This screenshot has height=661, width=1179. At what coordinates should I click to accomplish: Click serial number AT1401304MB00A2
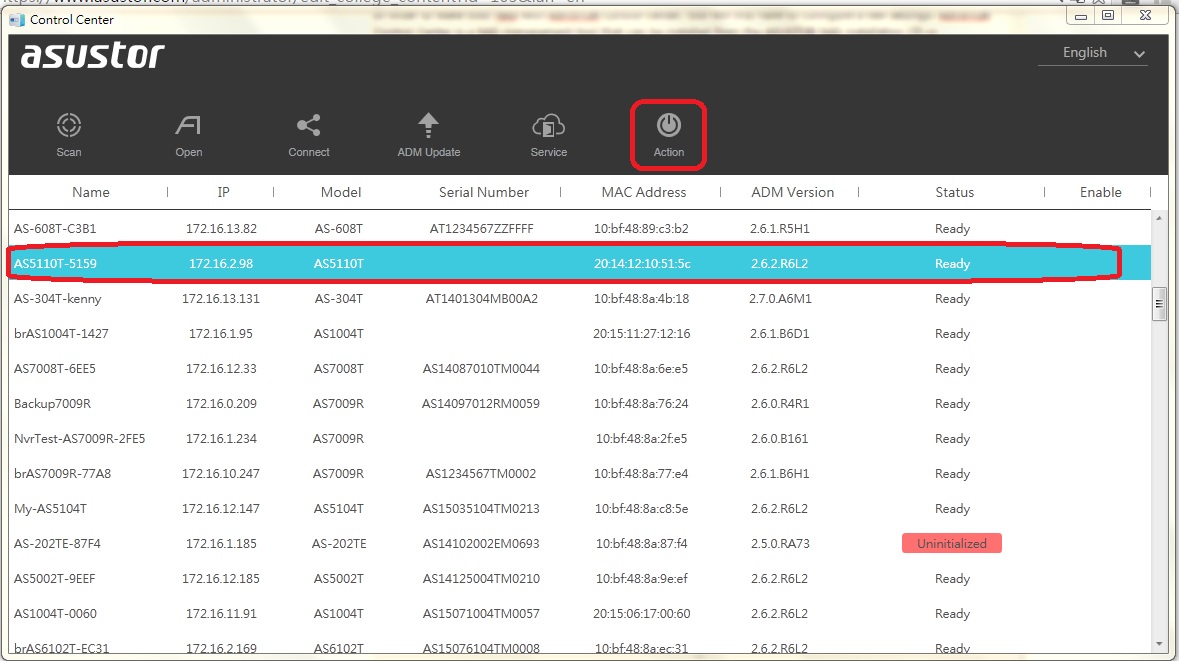click(x=482, y=299)
